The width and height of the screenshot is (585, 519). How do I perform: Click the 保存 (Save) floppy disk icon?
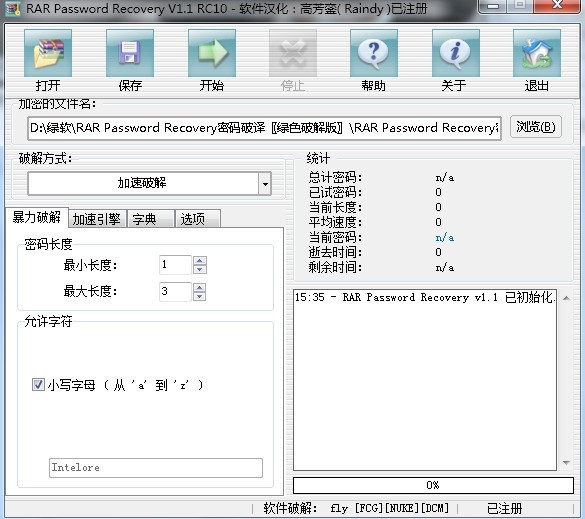[x=130, y=53]
